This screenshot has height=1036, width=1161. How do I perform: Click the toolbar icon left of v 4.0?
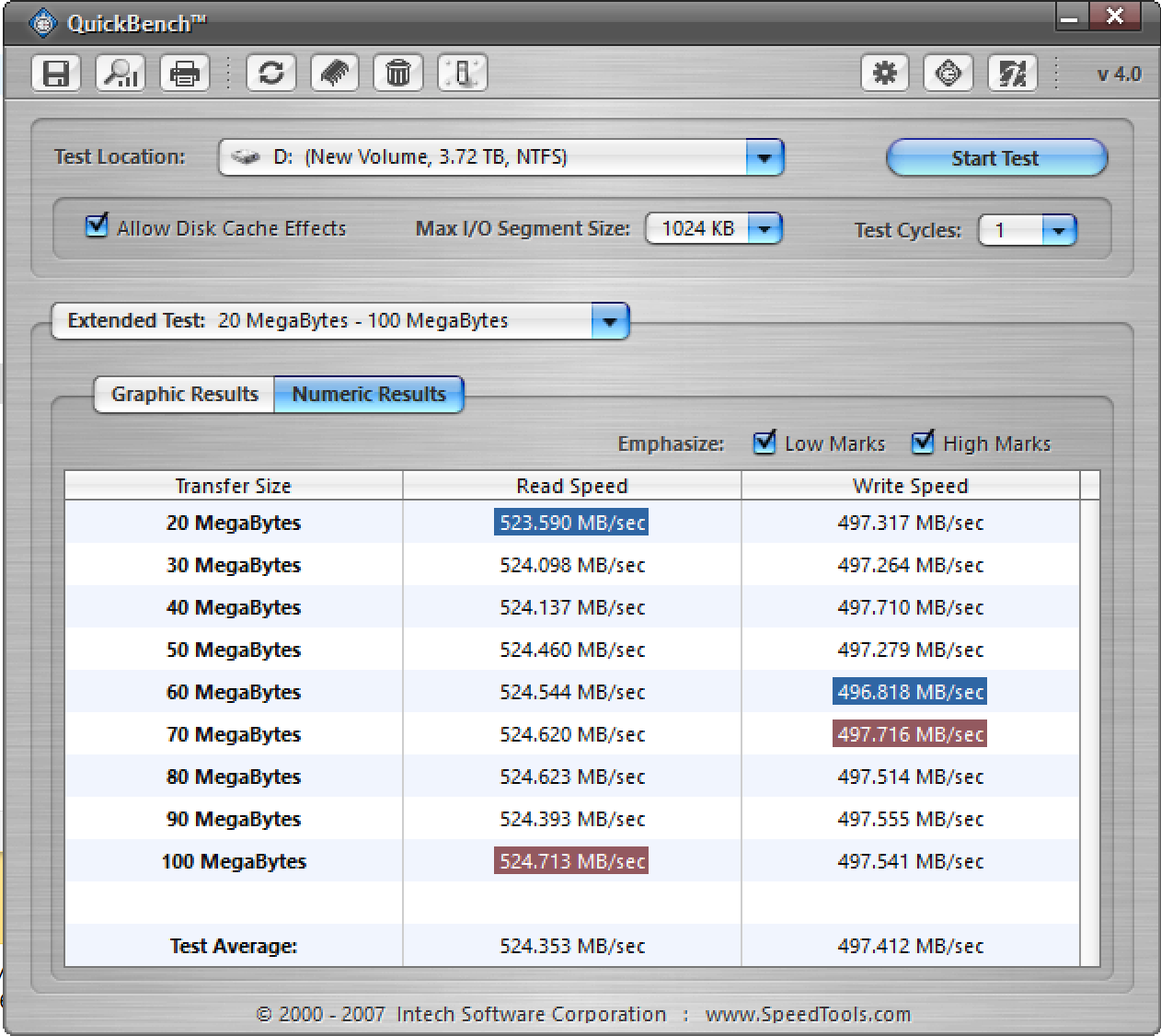1012,74
